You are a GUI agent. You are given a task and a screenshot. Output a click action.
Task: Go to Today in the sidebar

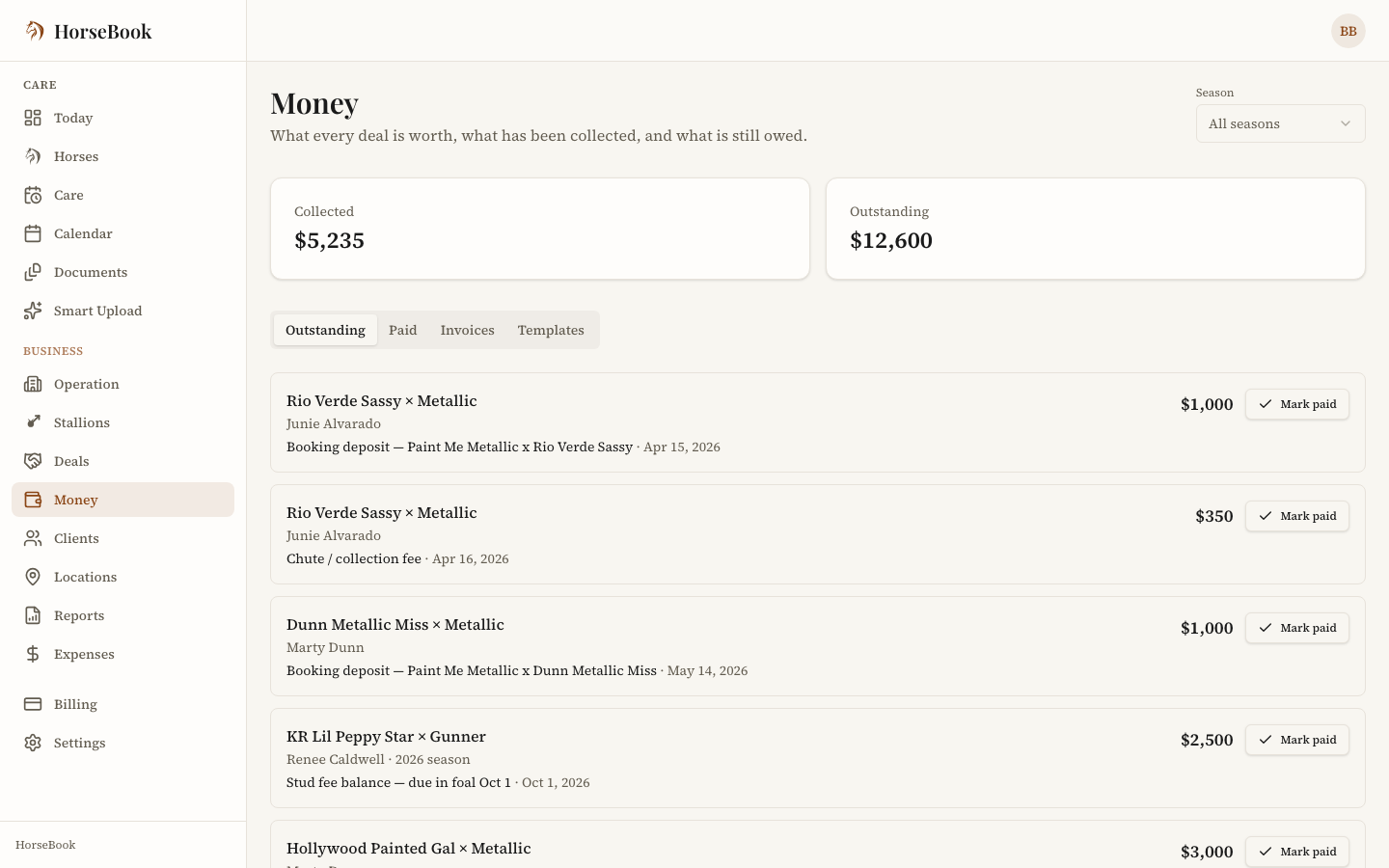(x=73, y=118)
